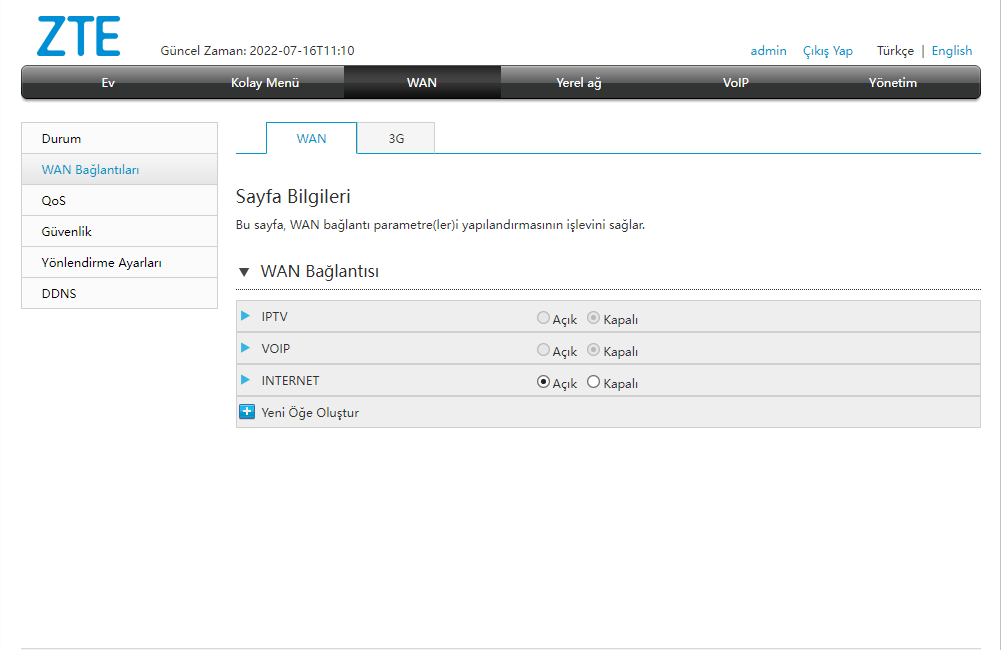Open Güvenlik in the sidebar
The width and height of the screenshot is (1001, 650).
(x=119, y=232)
